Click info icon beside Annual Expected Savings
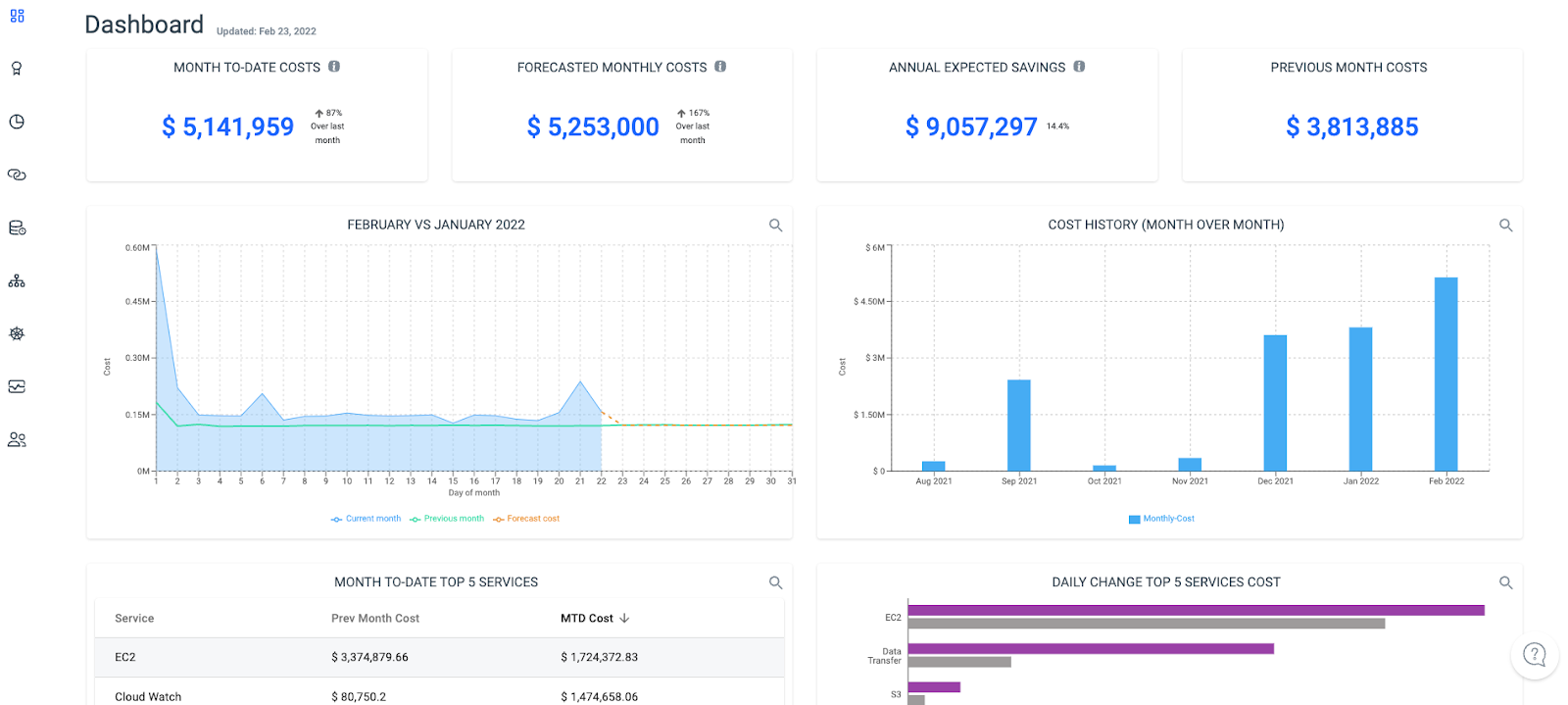1568x705 pixels. click(1079, 67)
